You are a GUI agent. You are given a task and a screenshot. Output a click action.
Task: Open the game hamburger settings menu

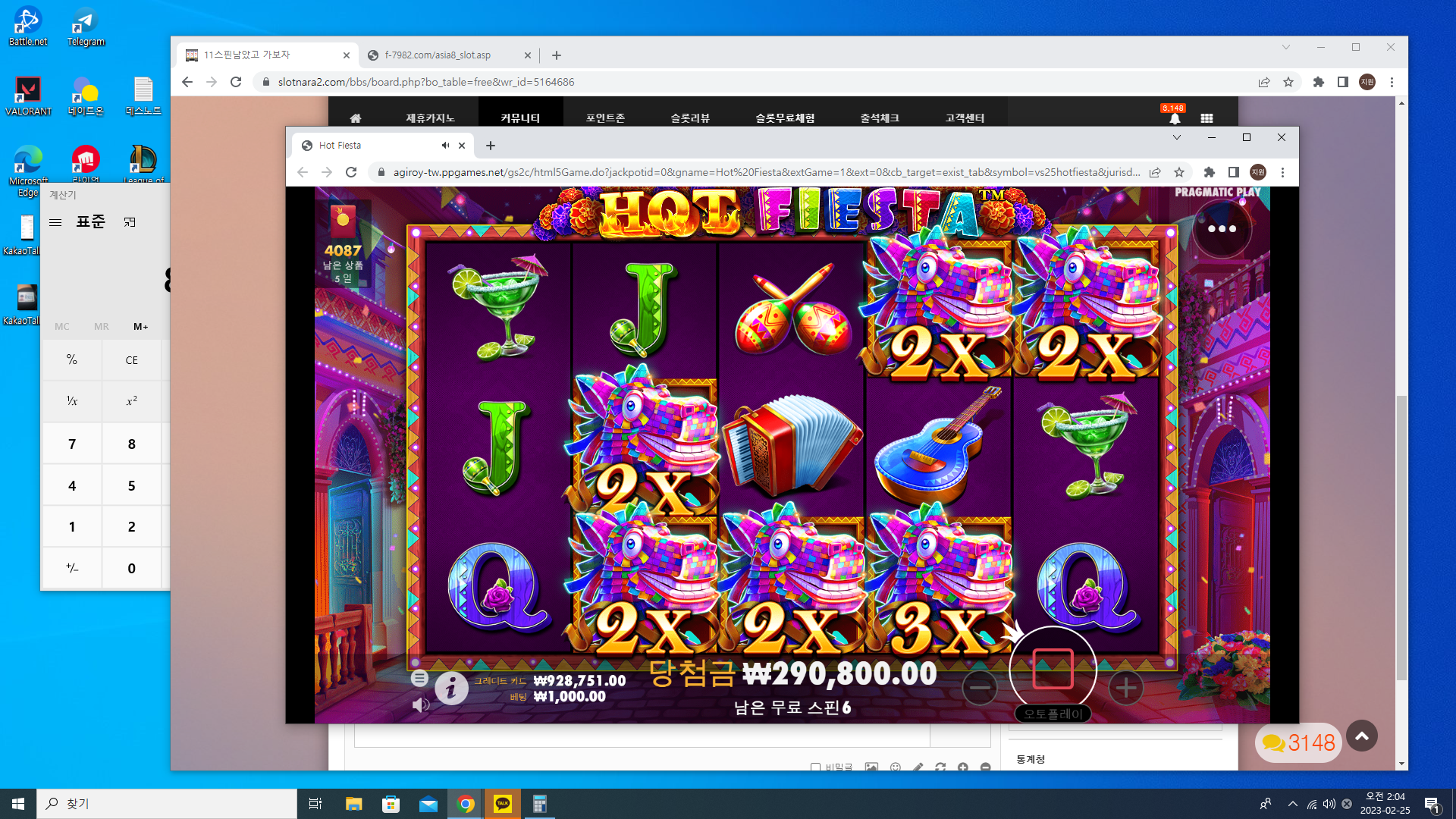[x=419, y=679]
